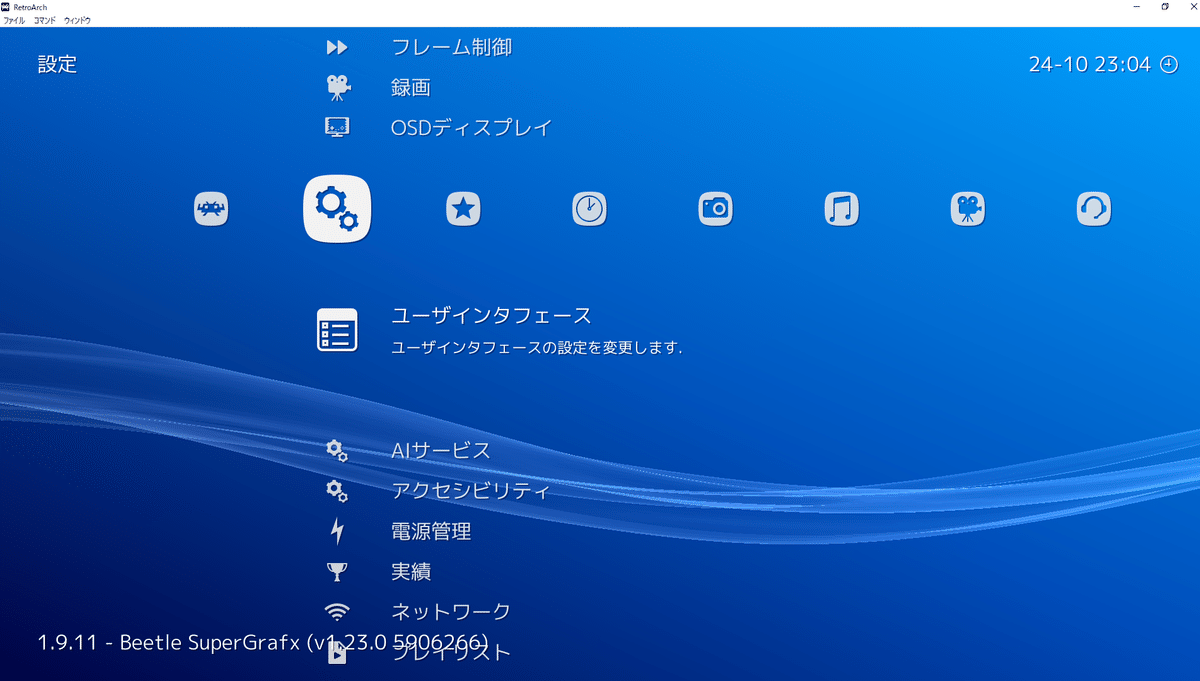Open the Favorites star icon tab
1200x681 pixels.
tap(463, 209)
